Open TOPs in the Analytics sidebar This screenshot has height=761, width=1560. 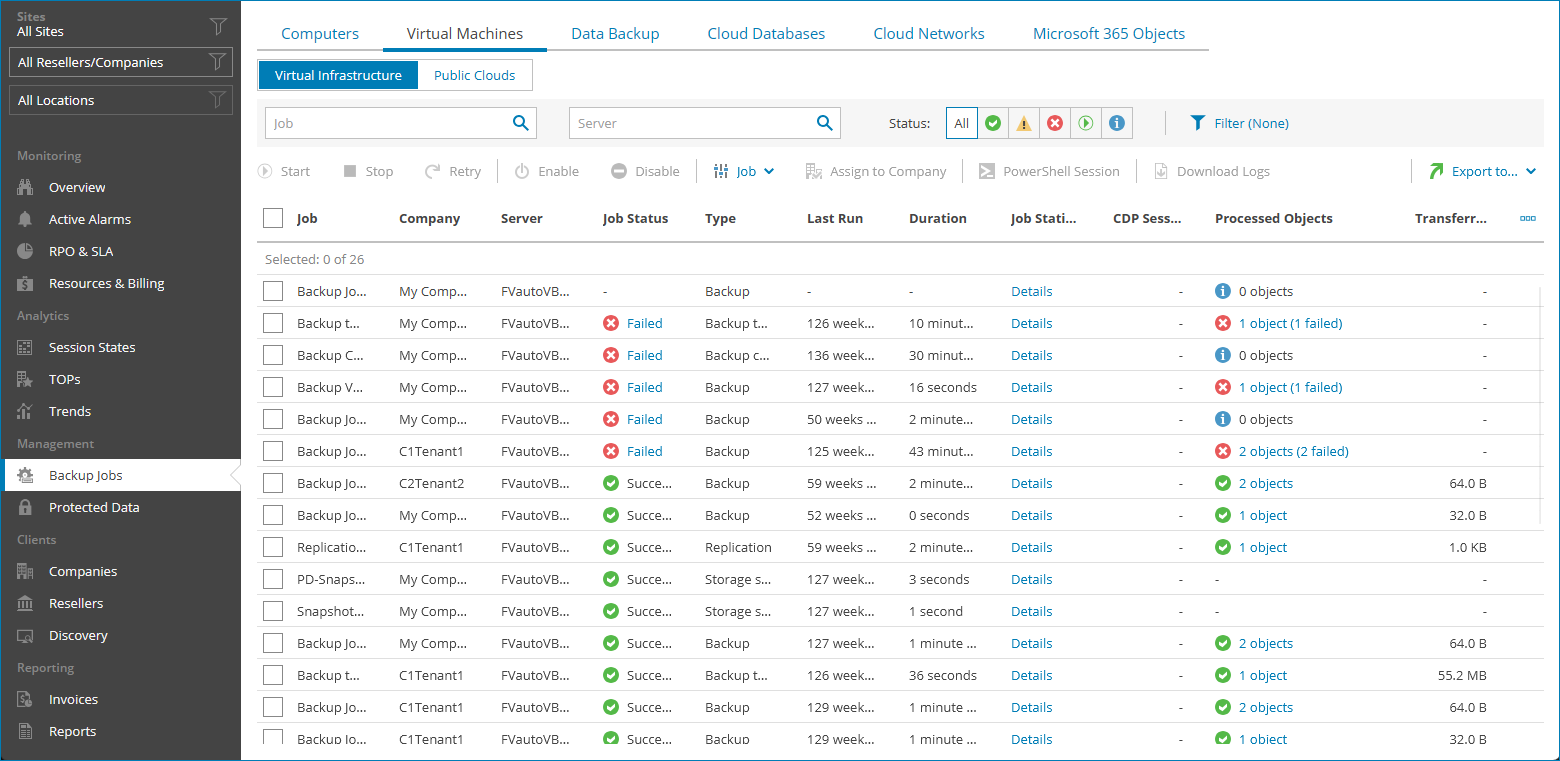(x=65, y=379)
